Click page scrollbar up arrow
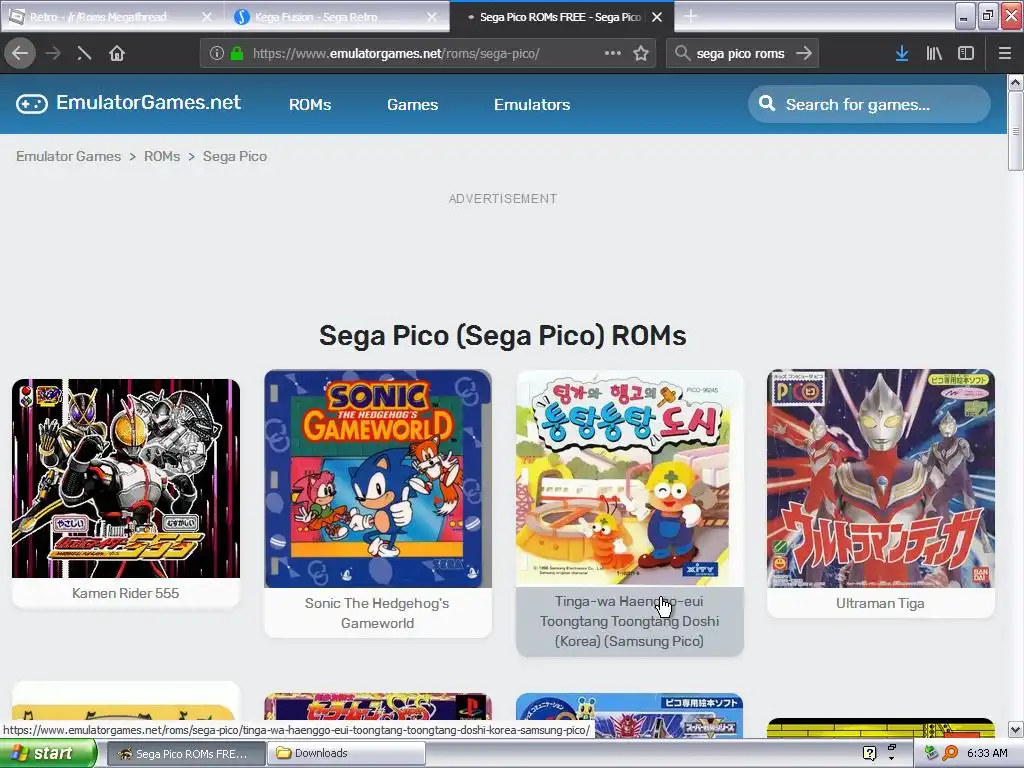Screen dimensions: 1024x768 (1015, 82)
